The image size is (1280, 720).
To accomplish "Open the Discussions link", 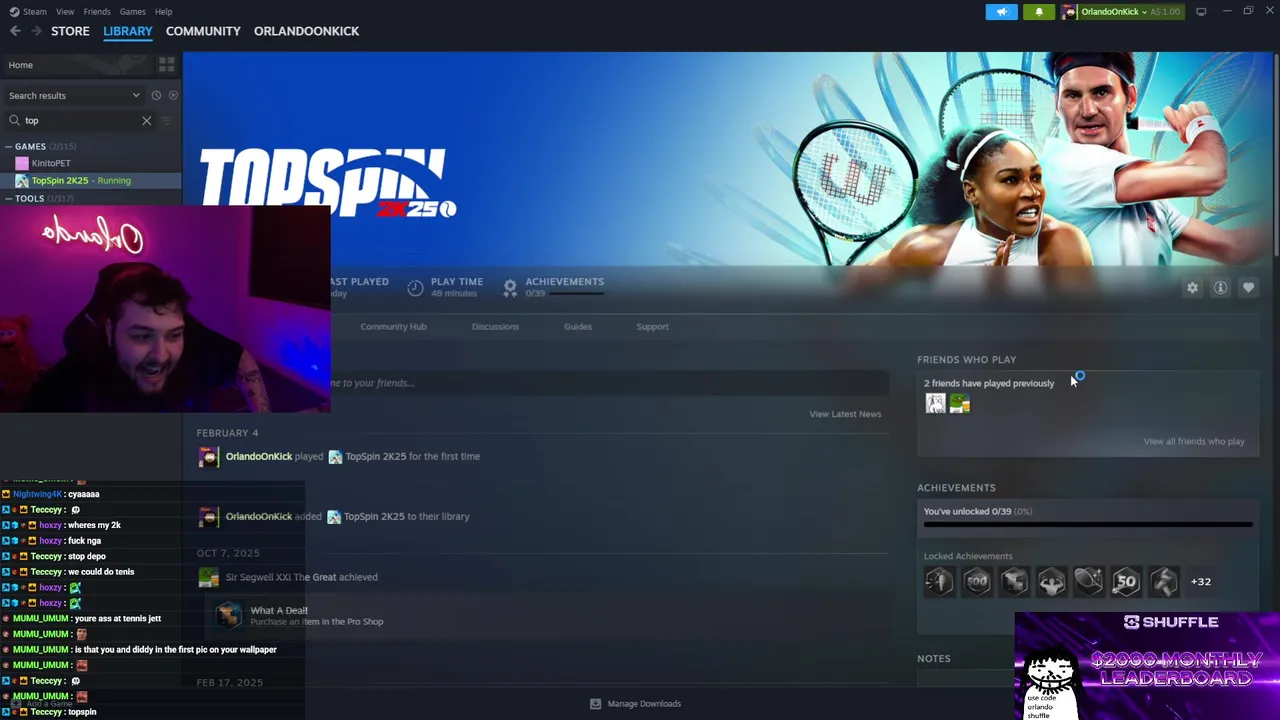I will click(495, 326).
